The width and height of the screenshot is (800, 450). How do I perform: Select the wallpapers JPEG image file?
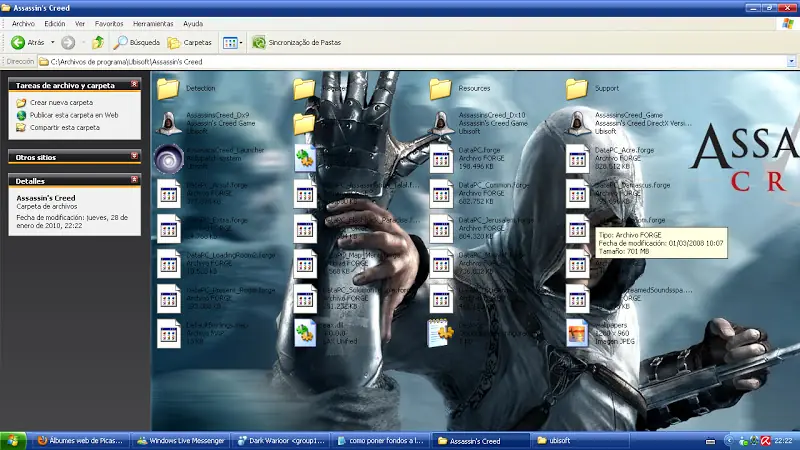[x=577, y=334]
